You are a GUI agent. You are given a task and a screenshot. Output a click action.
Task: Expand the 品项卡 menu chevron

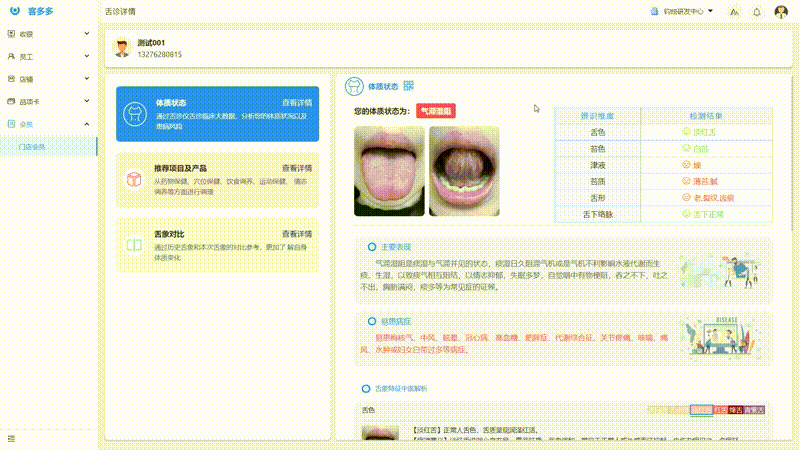pyautogui.click(x=87, y=101)
